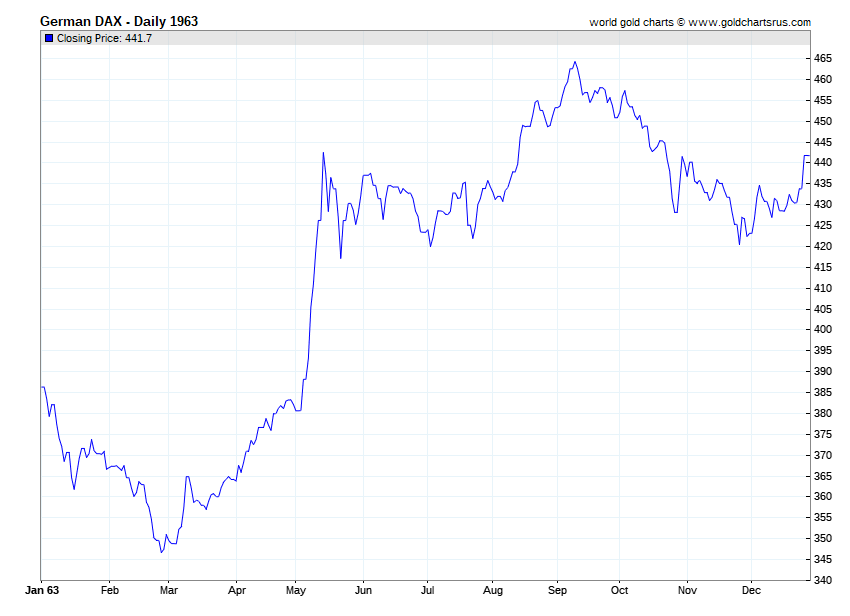Click the blue Closing Price legend swatch
Screen dimensions: 850x616
(49, 38)
